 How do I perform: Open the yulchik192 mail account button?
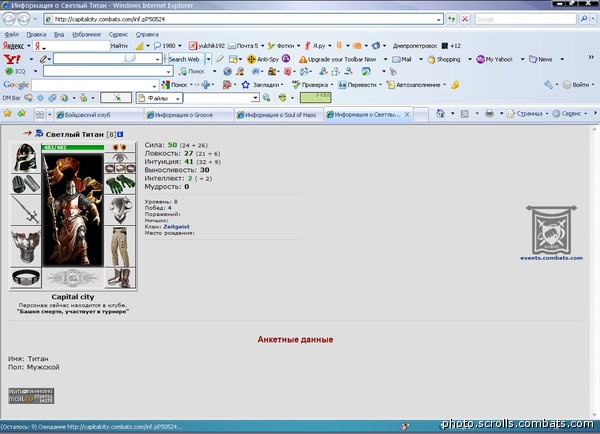tap(207, 46)
